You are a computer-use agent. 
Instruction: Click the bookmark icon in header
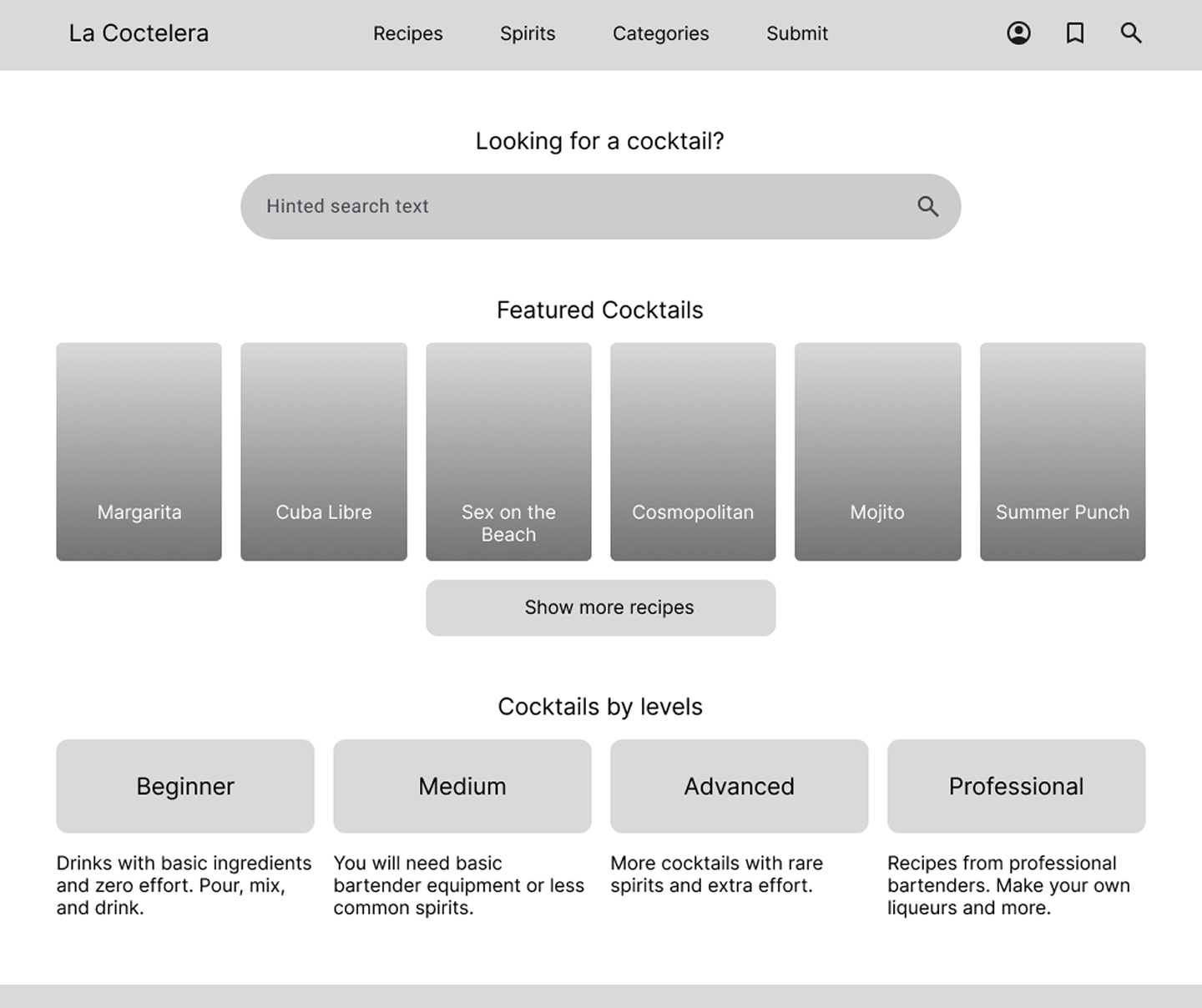(x=1075, y=33)
